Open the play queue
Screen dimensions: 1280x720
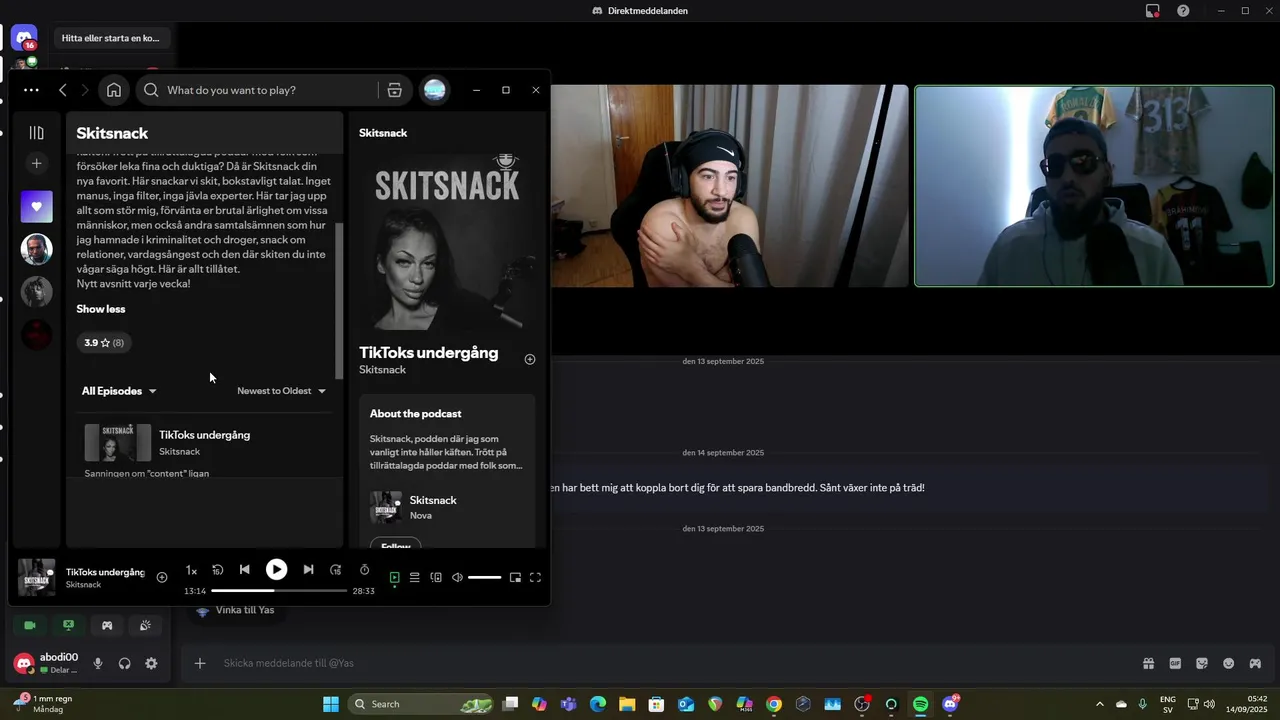coord(415,577)
